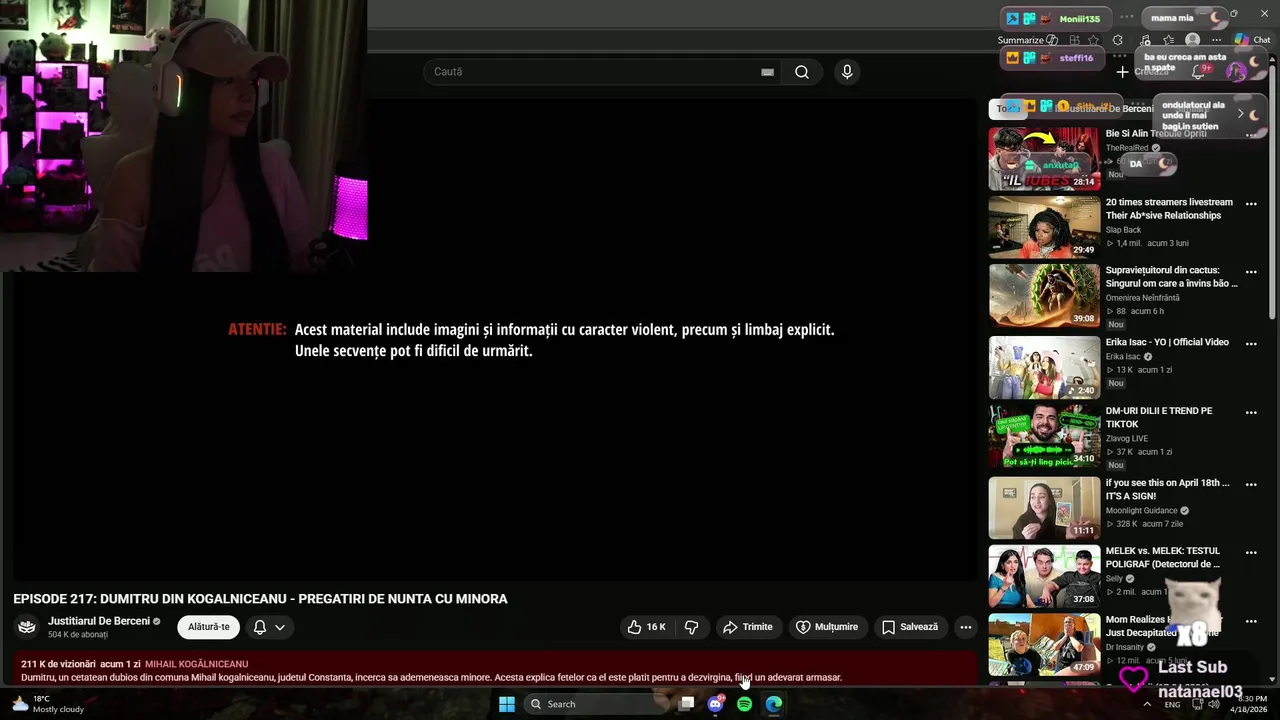Open Edge extensions puzzle icon
The height and width of the screenshot is (720, 1280).
tap(1117, 40)
